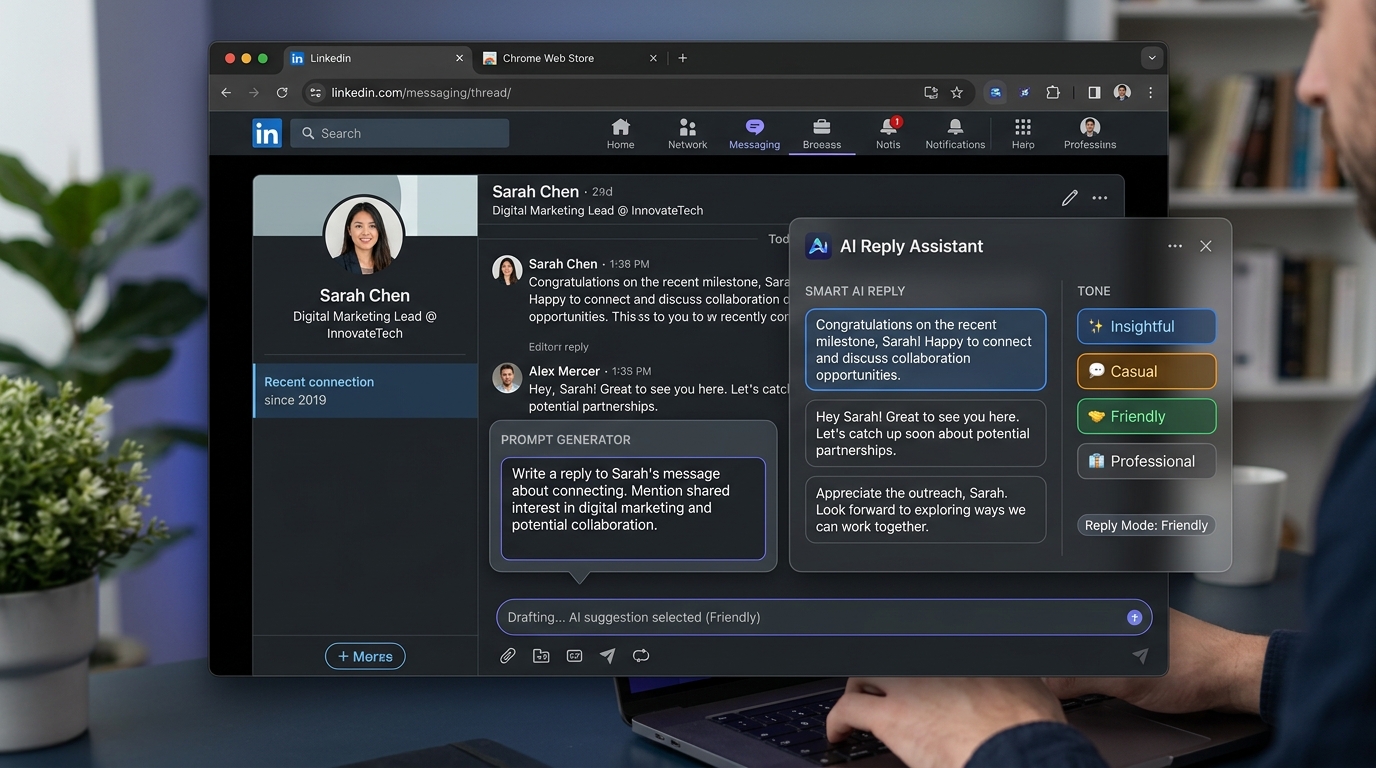Click the purple arrow button in the drafting field
This screenshot has height=768, width=1376.
pyautogui.click(x=1134, y=618)
